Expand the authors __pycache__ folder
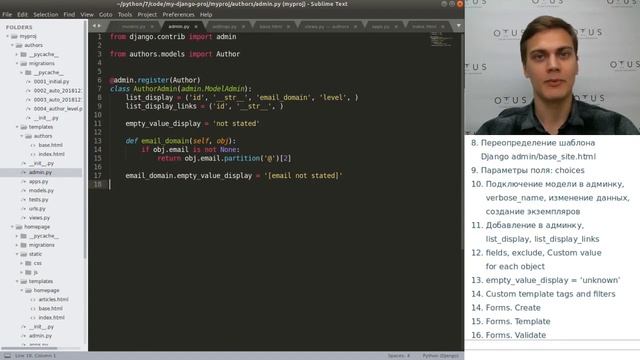The image size is (640, 360). (17, 54)
